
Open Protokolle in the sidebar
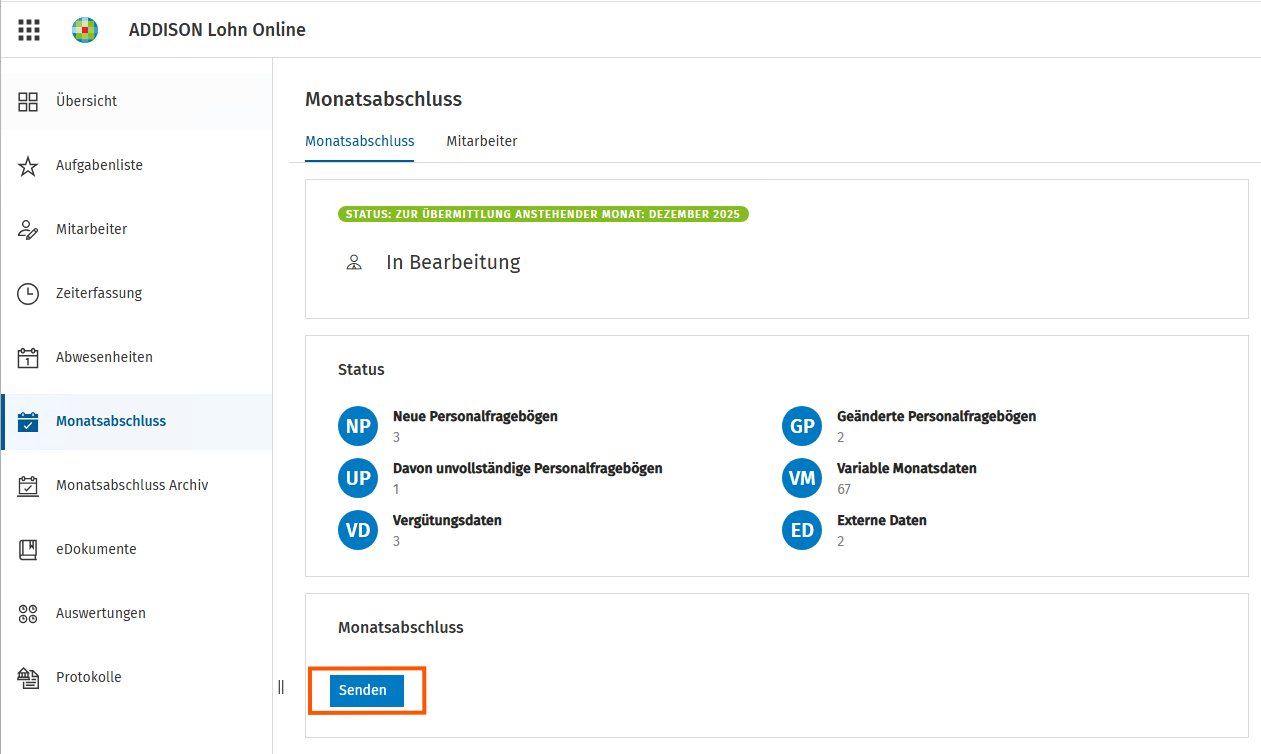pyautogui.click(x=136, y=677)
